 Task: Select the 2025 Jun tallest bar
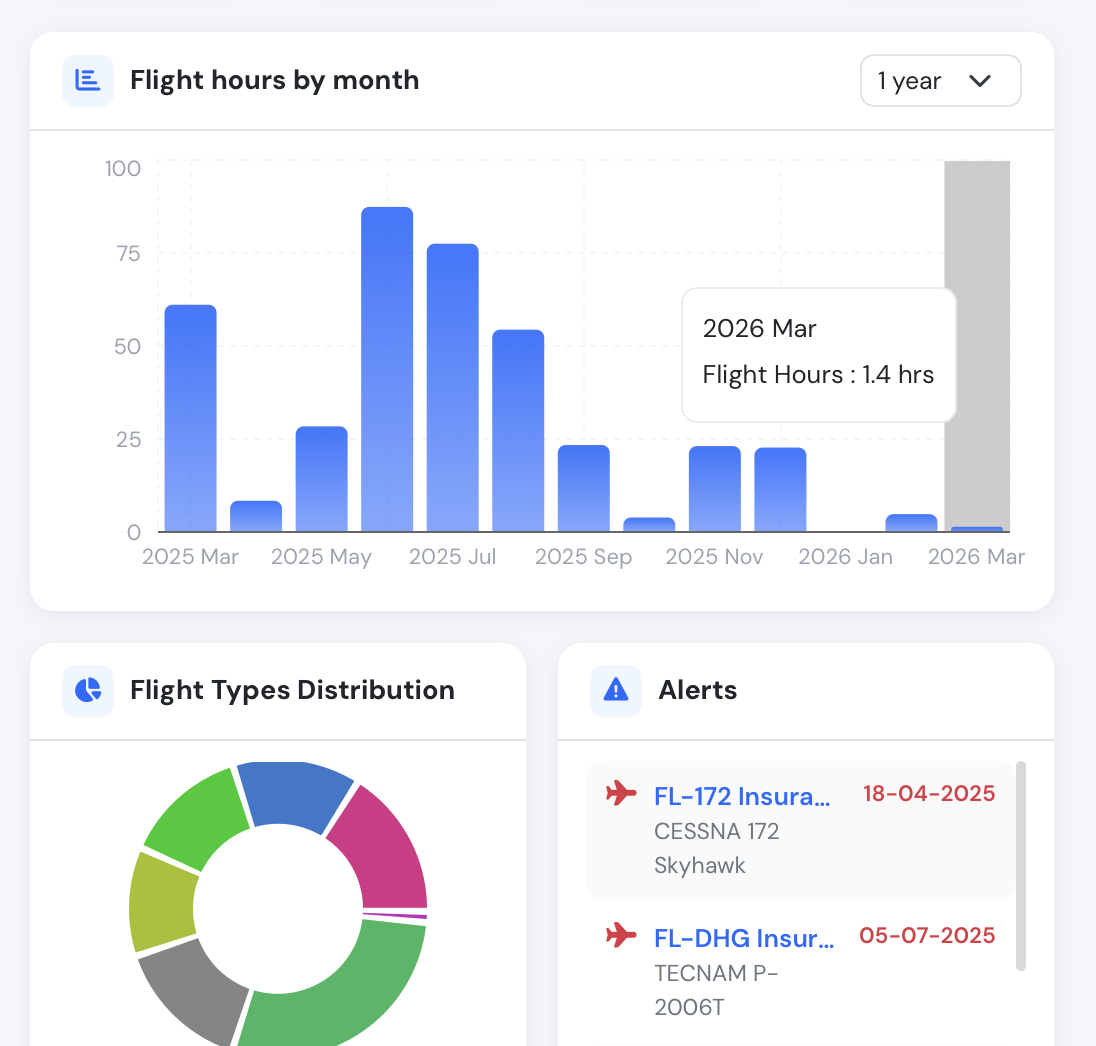(387, 369)
